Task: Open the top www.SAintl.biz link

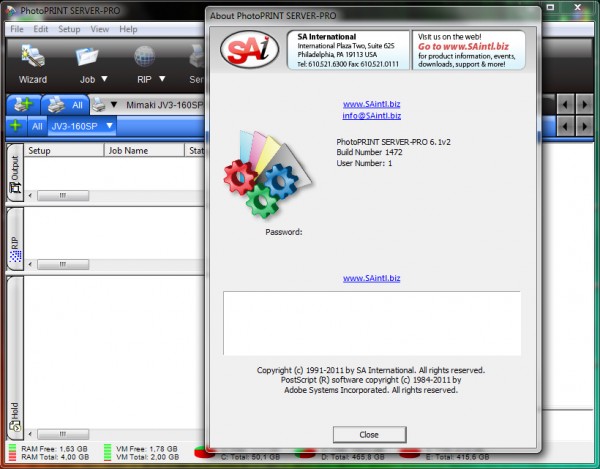Action: click(372, 104)
